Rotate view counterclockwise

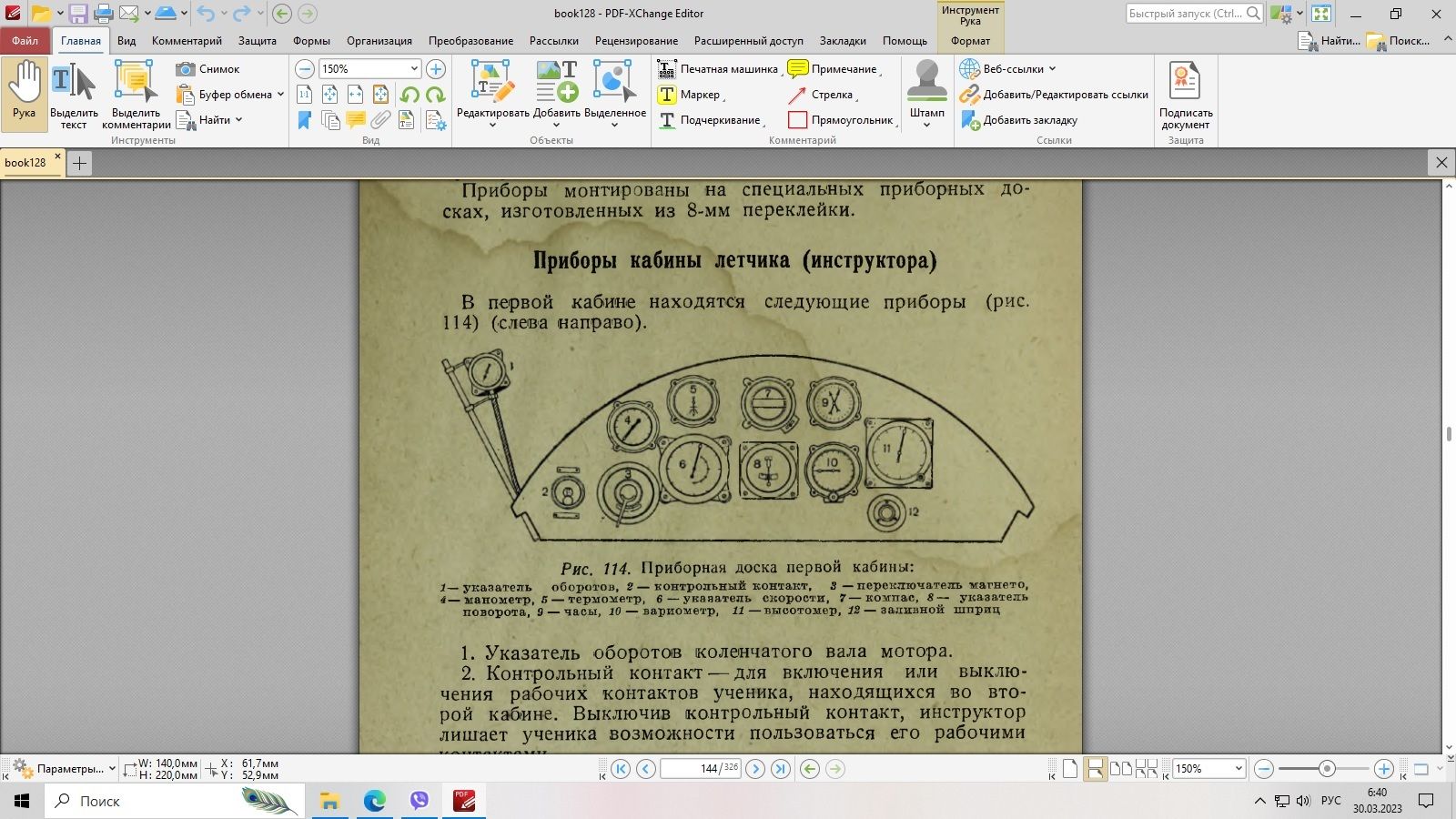[x=410, y=95]
